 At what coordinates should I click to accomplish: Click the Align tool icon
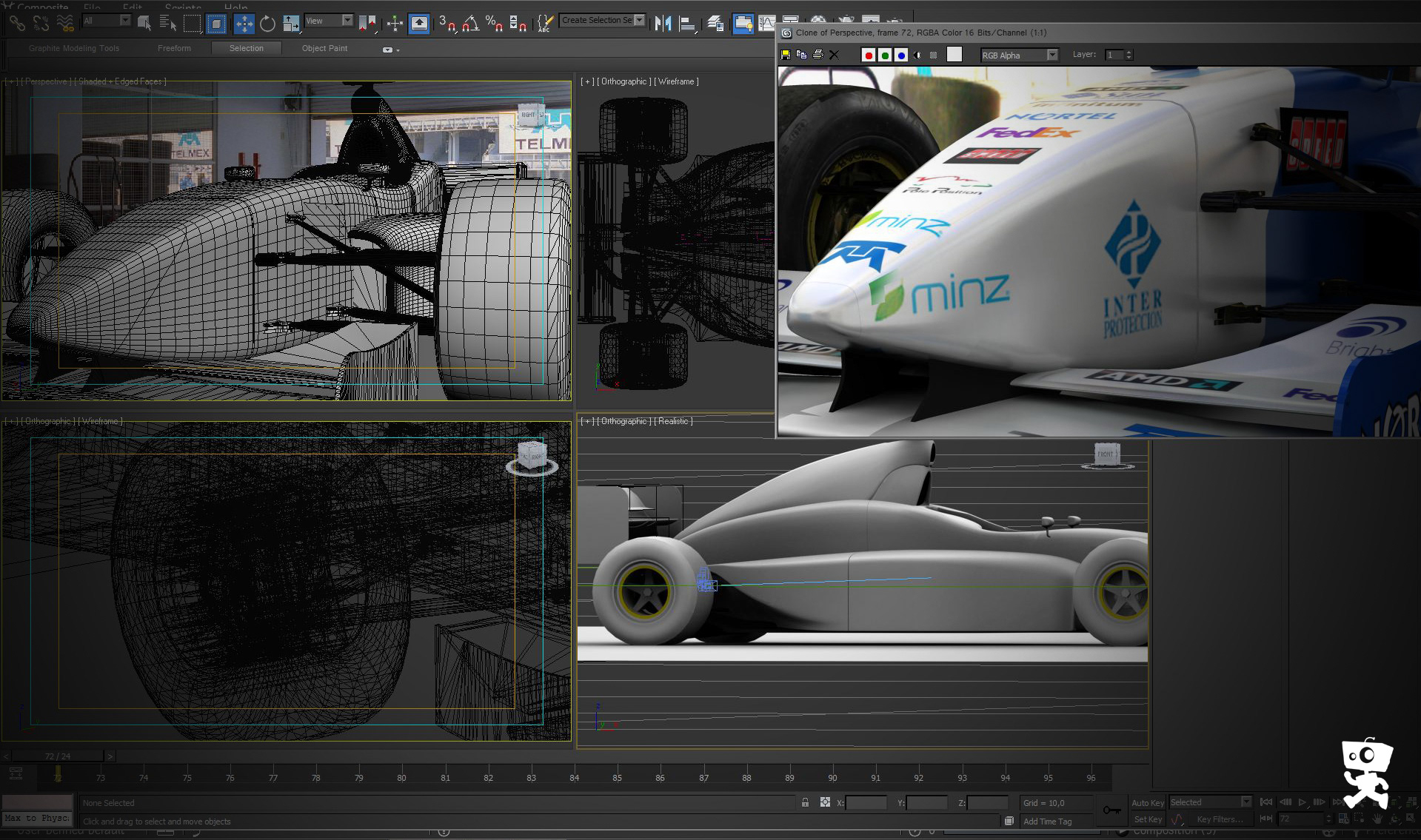687,24
